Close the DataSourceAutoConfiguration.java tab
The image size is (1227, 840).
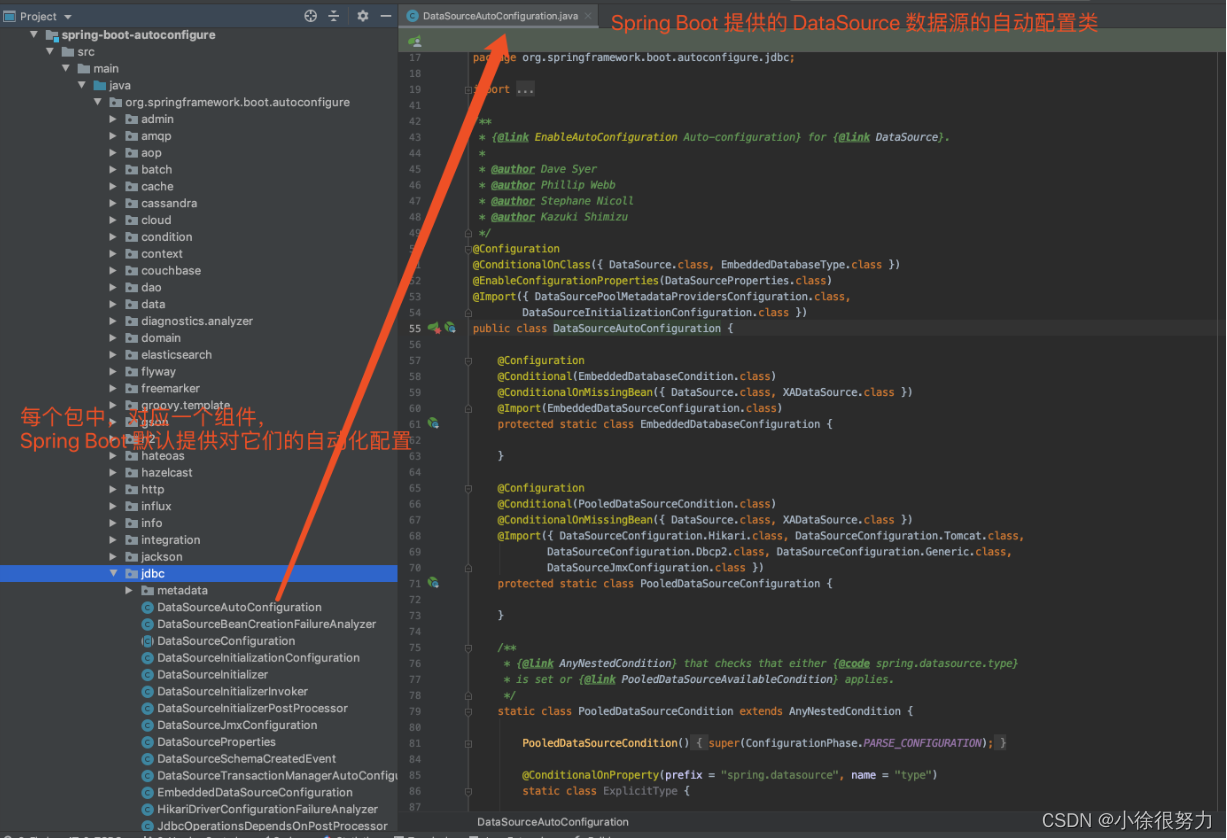587,16
